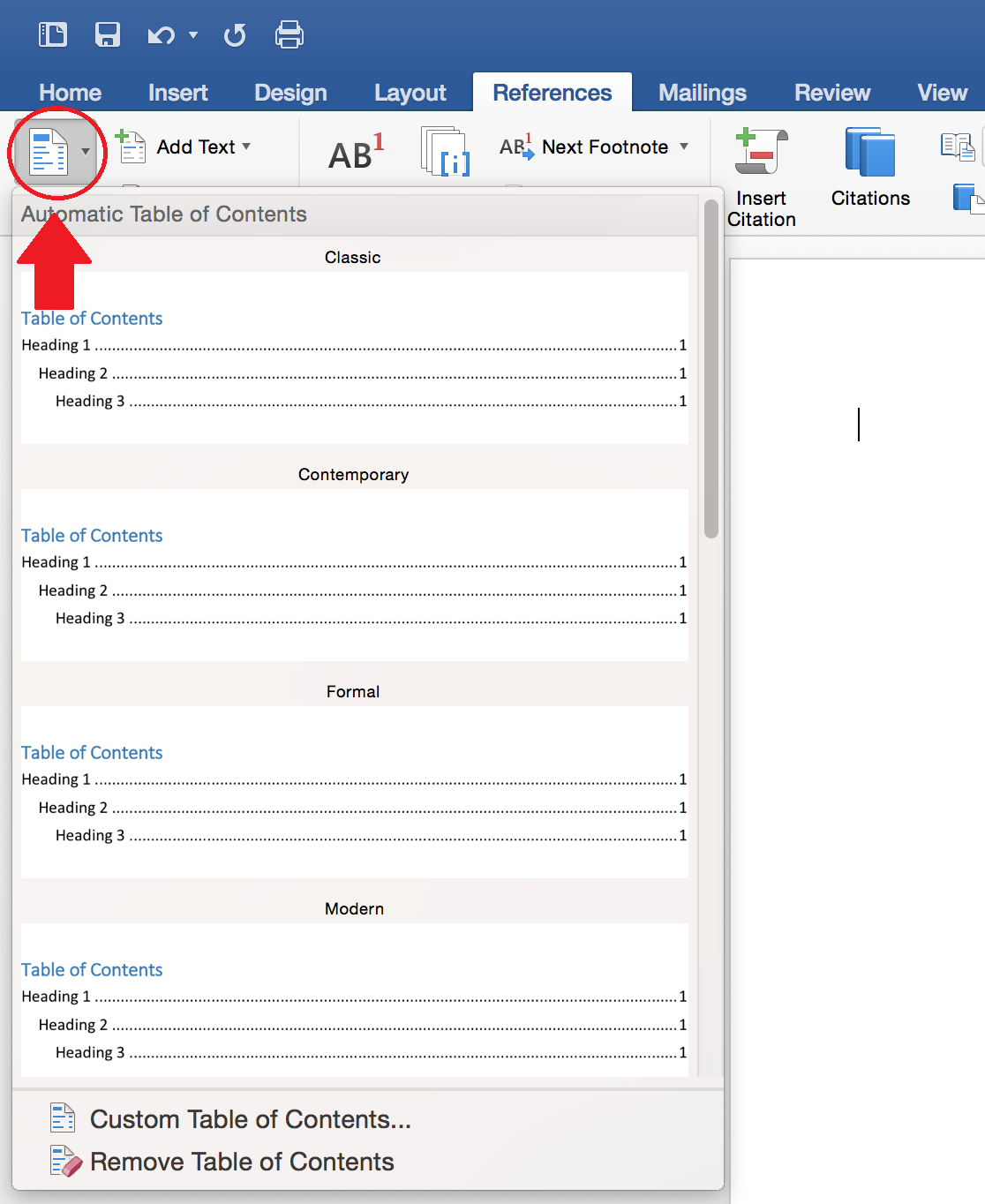Viewport: 985px width, 1204px height.
Task: Switch to the Insert tab
Action: [x=177, y=93]
